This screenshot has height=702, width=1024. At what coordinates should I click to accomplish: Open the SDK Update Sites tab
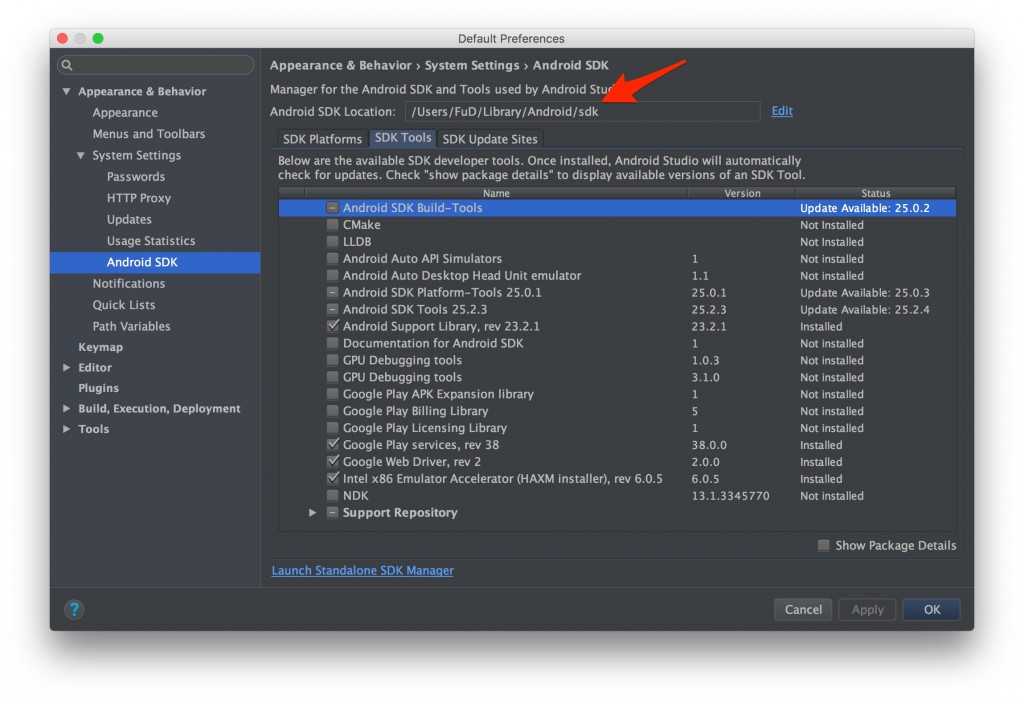tap(490, 139)
